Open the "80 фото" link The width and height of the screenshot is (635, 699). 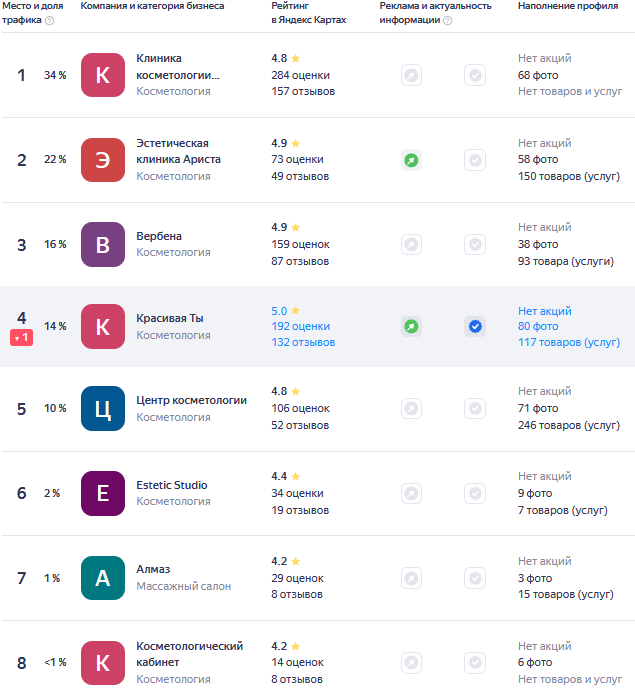pyautogui.click(x=538, y=326)
